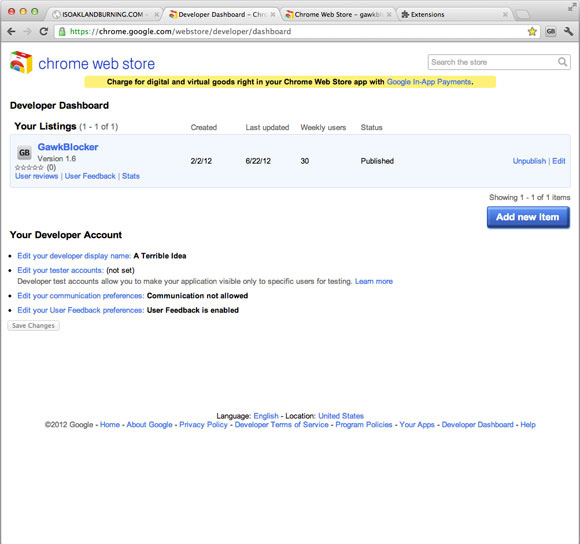
Task: Open Stats for GawkBlocker
Action: click(131, 176)
